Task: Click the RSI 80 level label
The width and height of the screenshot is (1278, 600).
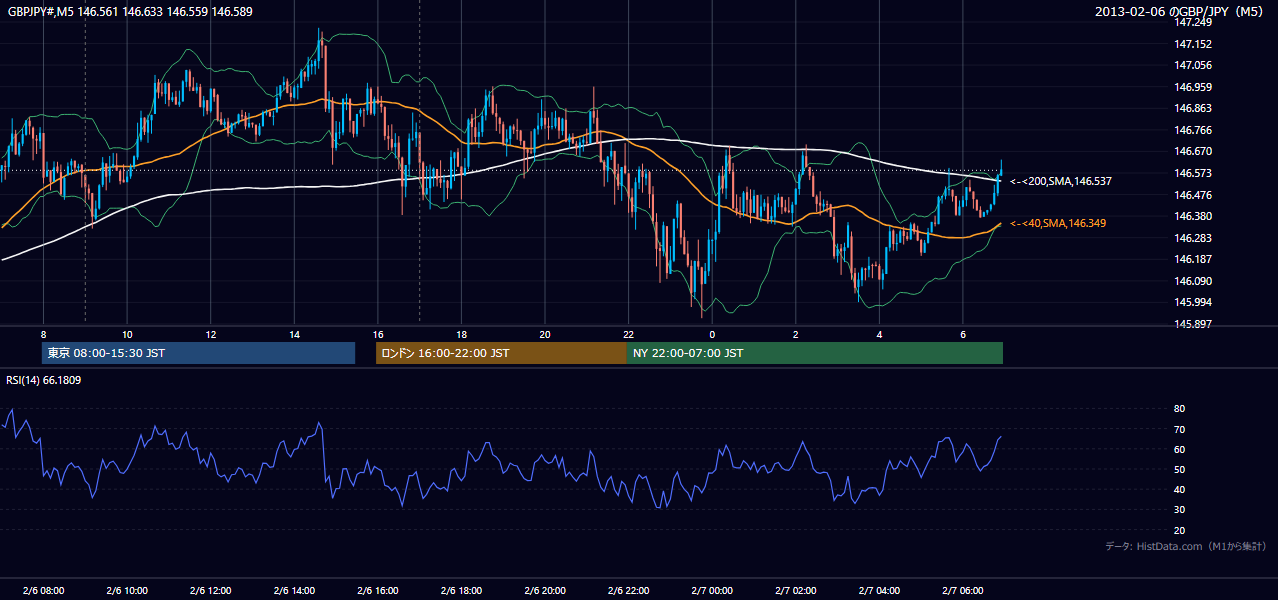Action: [1179, 409]
